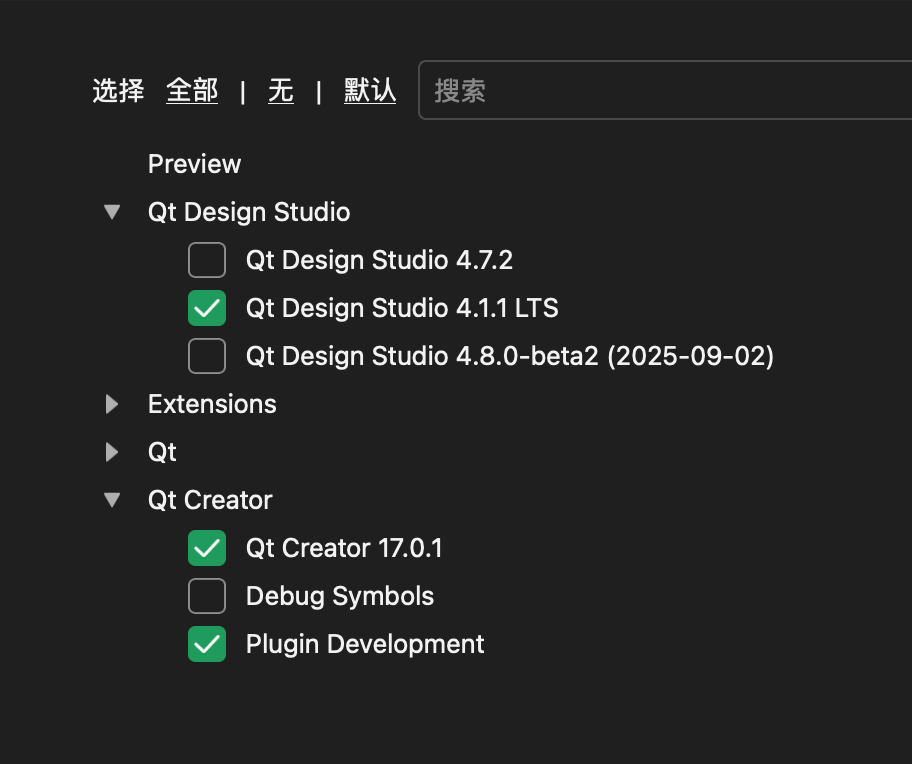The width and height of the screenshot is (912, 764).
Task: Select the Qt Design Studio category label
Action: tap(249, 212)
